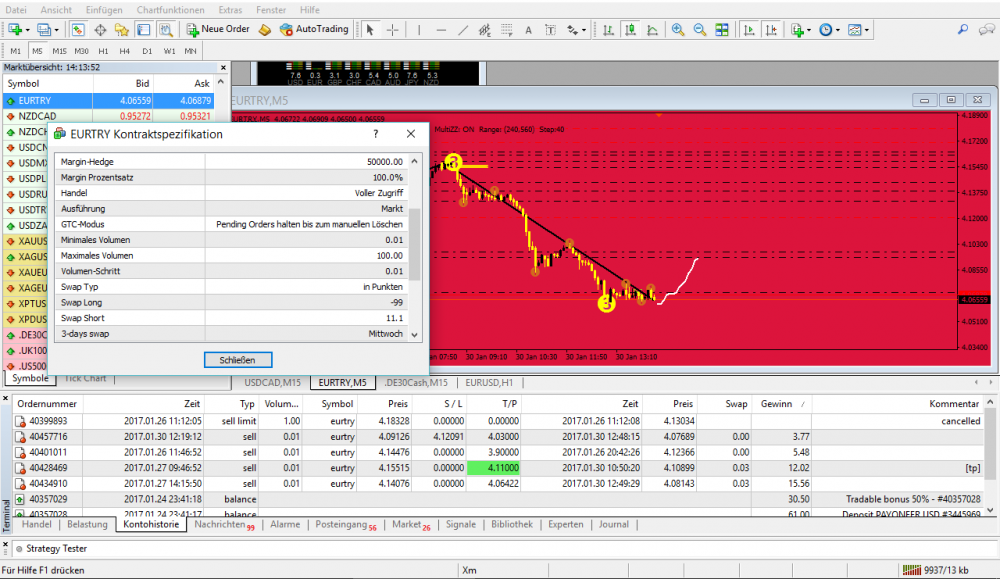
Task: Zoom out of the chart
Action: [700, 30]
